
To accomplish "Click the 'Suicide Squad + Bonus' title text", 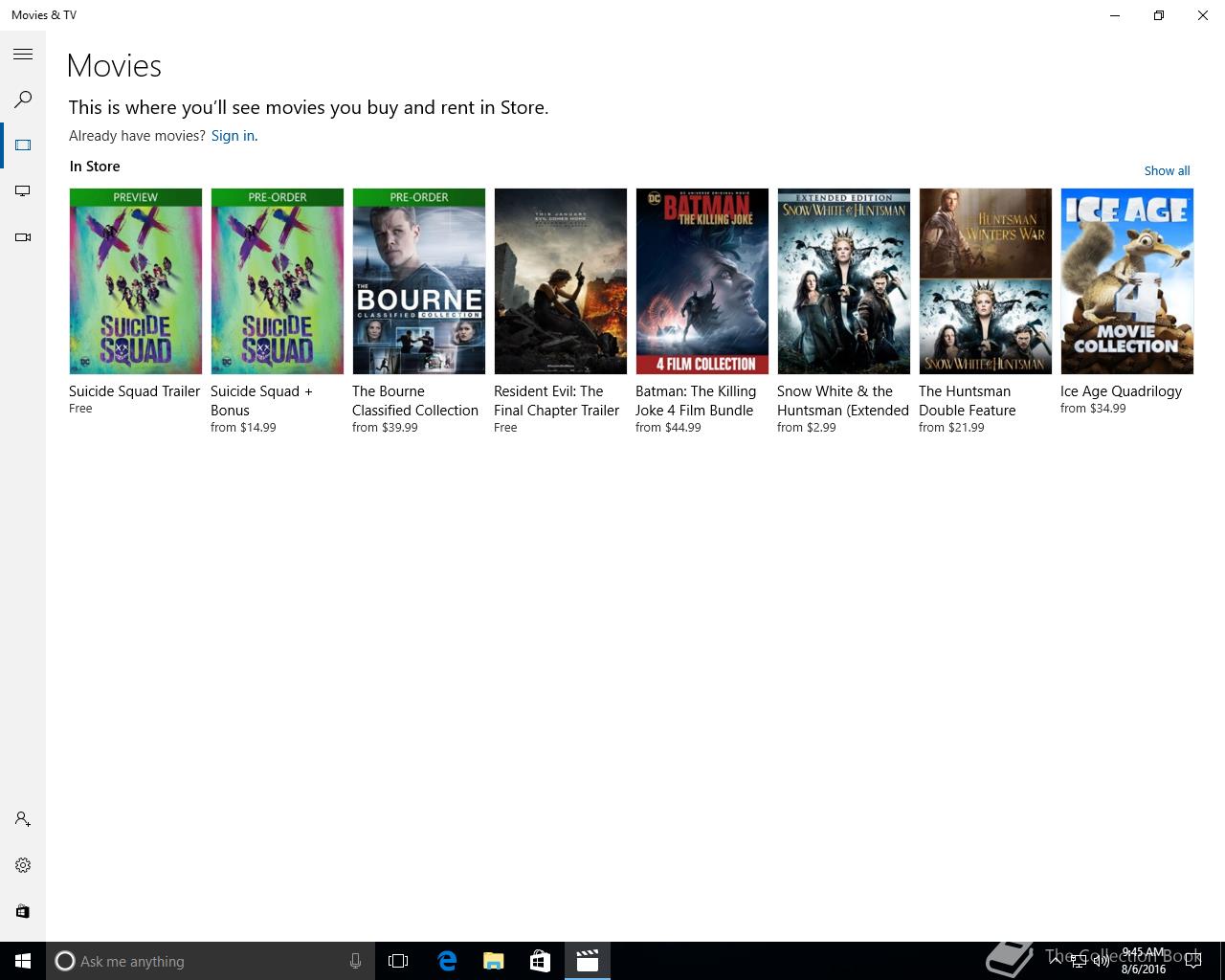I will pyautogui.click(x=261, y=401).
